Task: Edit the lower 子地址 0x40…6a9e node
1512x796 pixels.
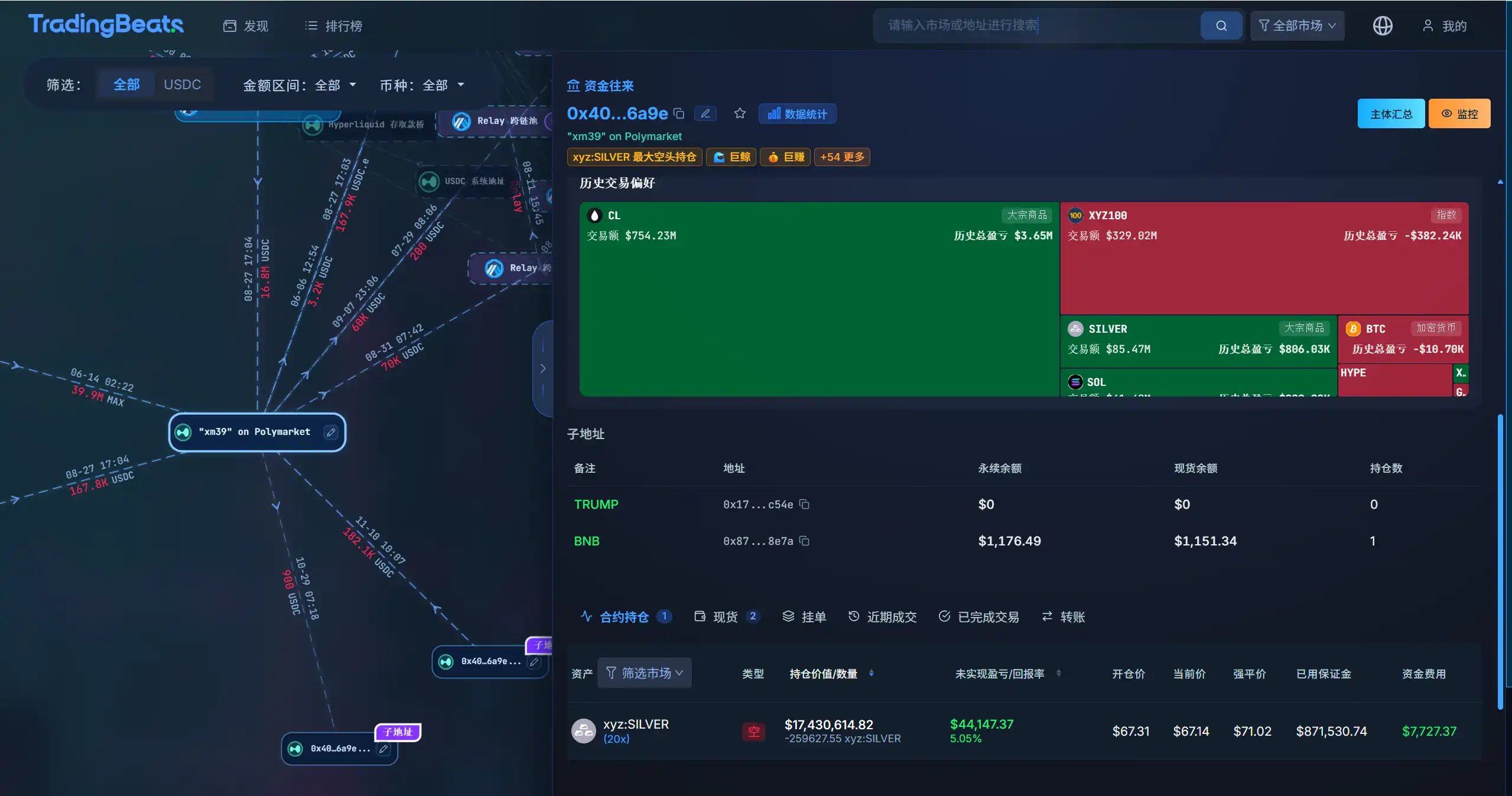Action: (x=383, y=749)
